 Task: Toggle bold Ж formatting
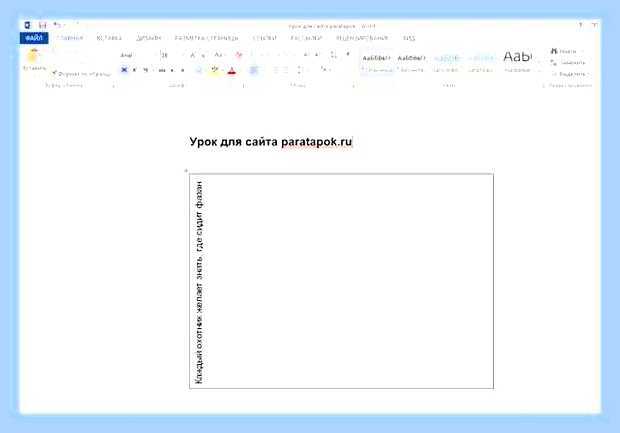(124, 70)
